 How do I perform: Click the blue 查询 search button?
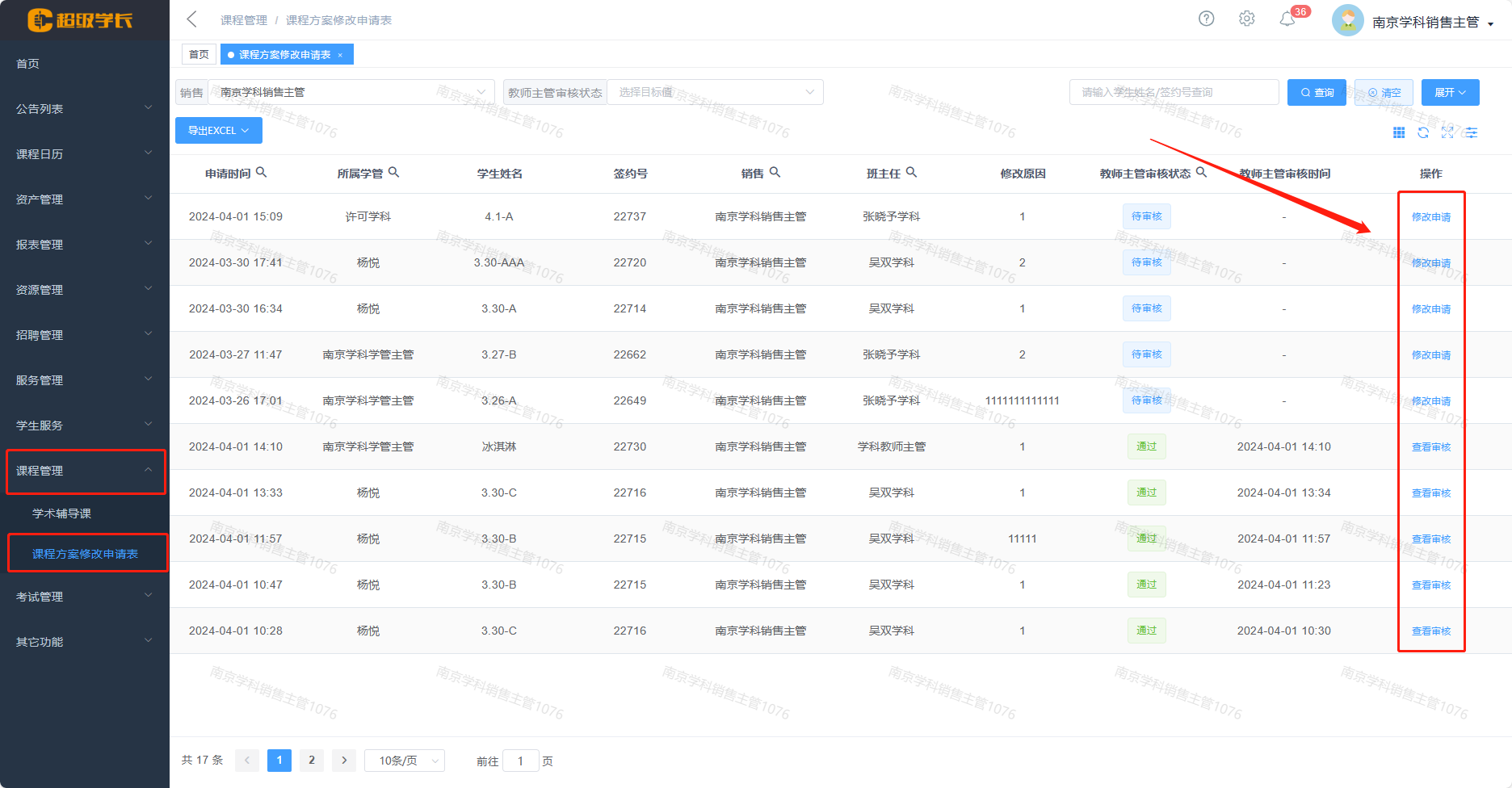[1316, 92]
